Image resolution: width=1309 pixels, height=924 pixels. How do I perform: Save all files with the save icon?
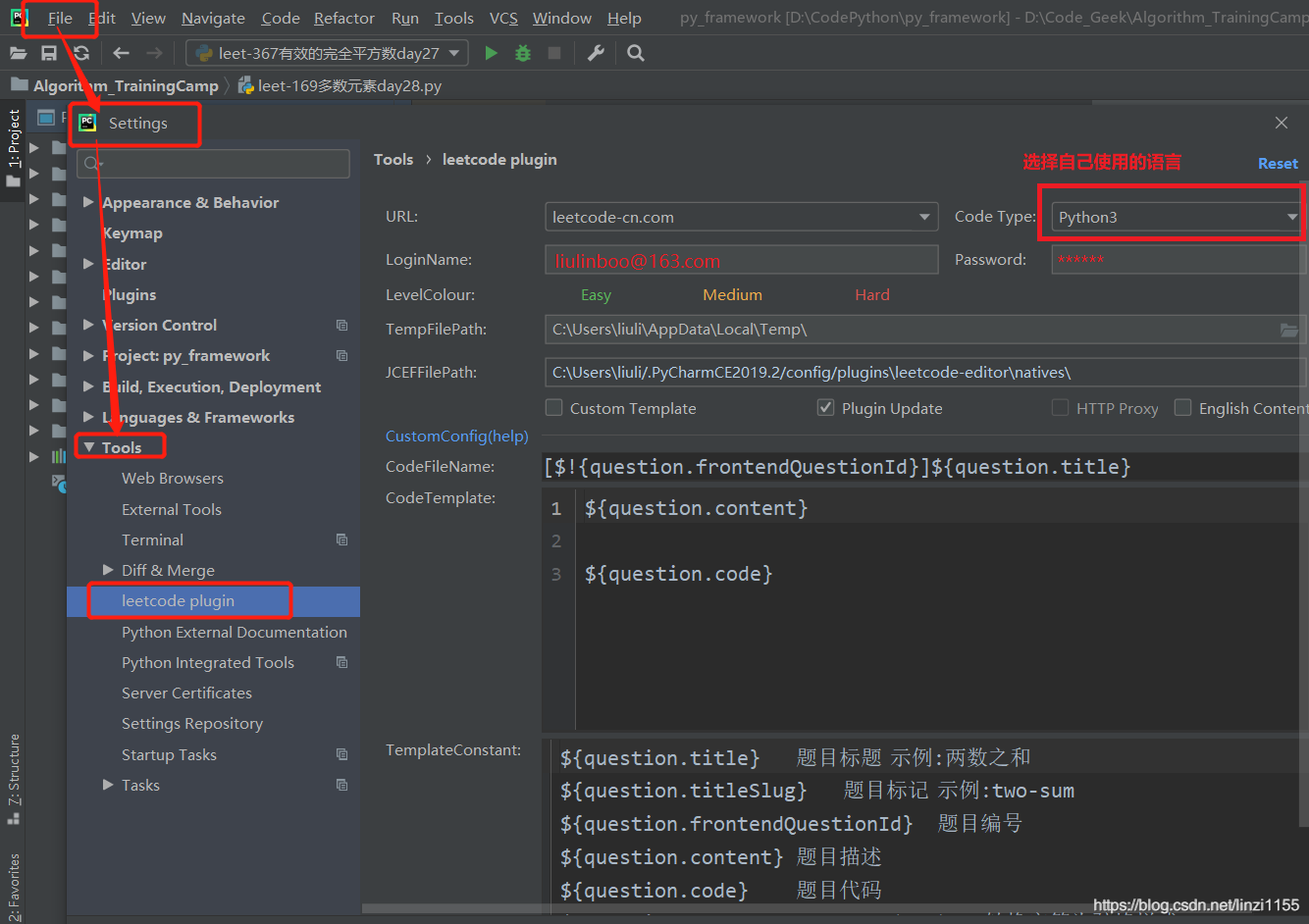pos(49,53)
